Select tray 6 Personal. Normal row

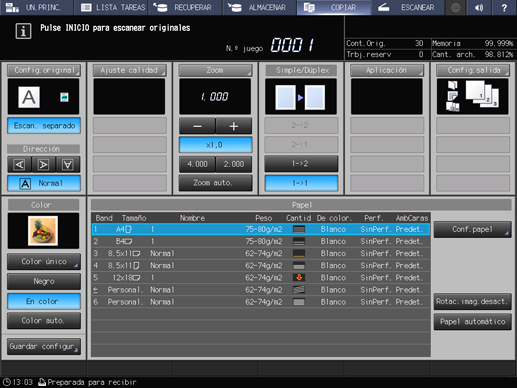pyautogui.click(x=261, y=302)
